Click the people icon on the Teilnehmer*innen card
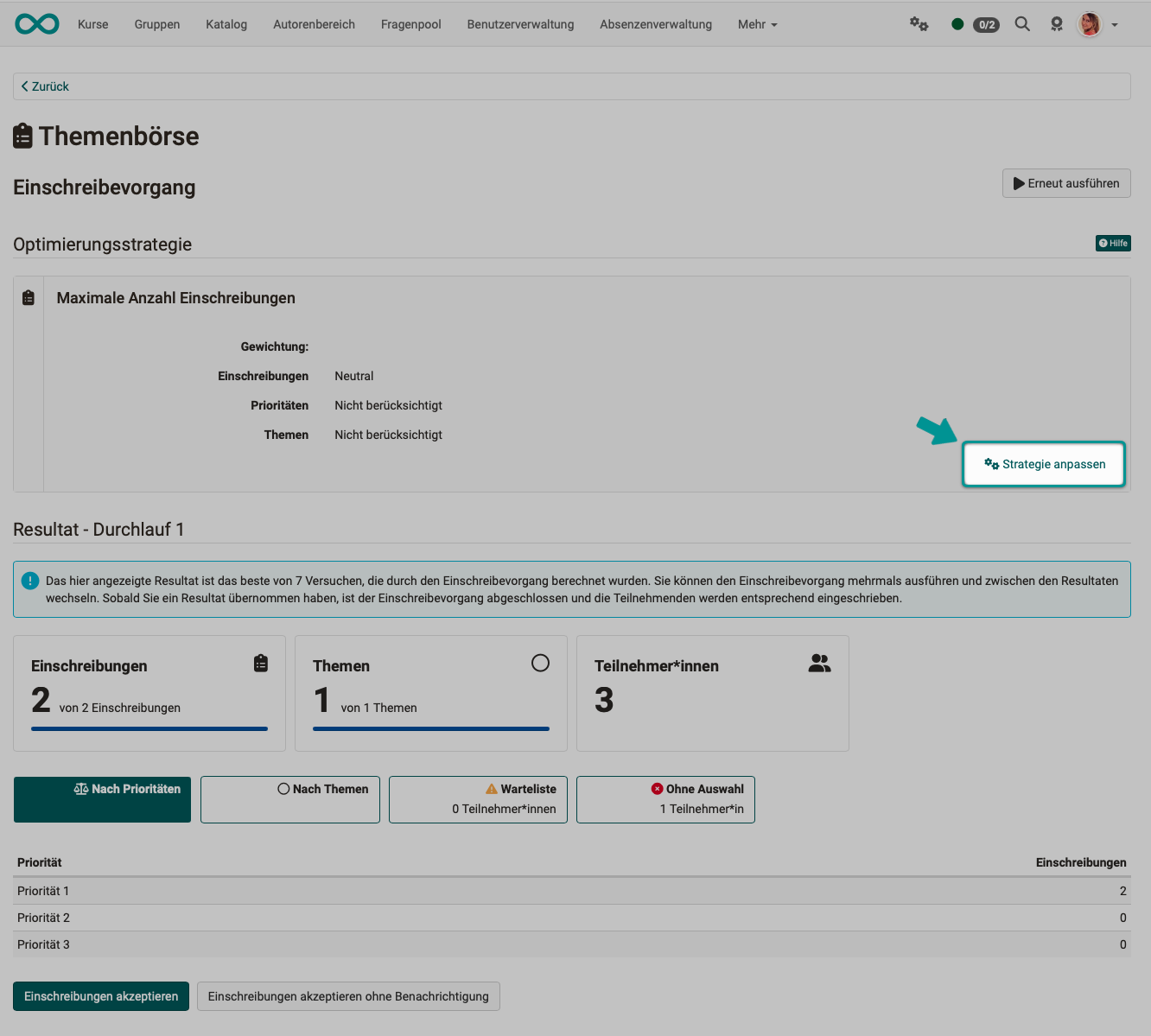Image resolution: width=1151 pixels, height=1036 pixels. [x=818, y=663]
